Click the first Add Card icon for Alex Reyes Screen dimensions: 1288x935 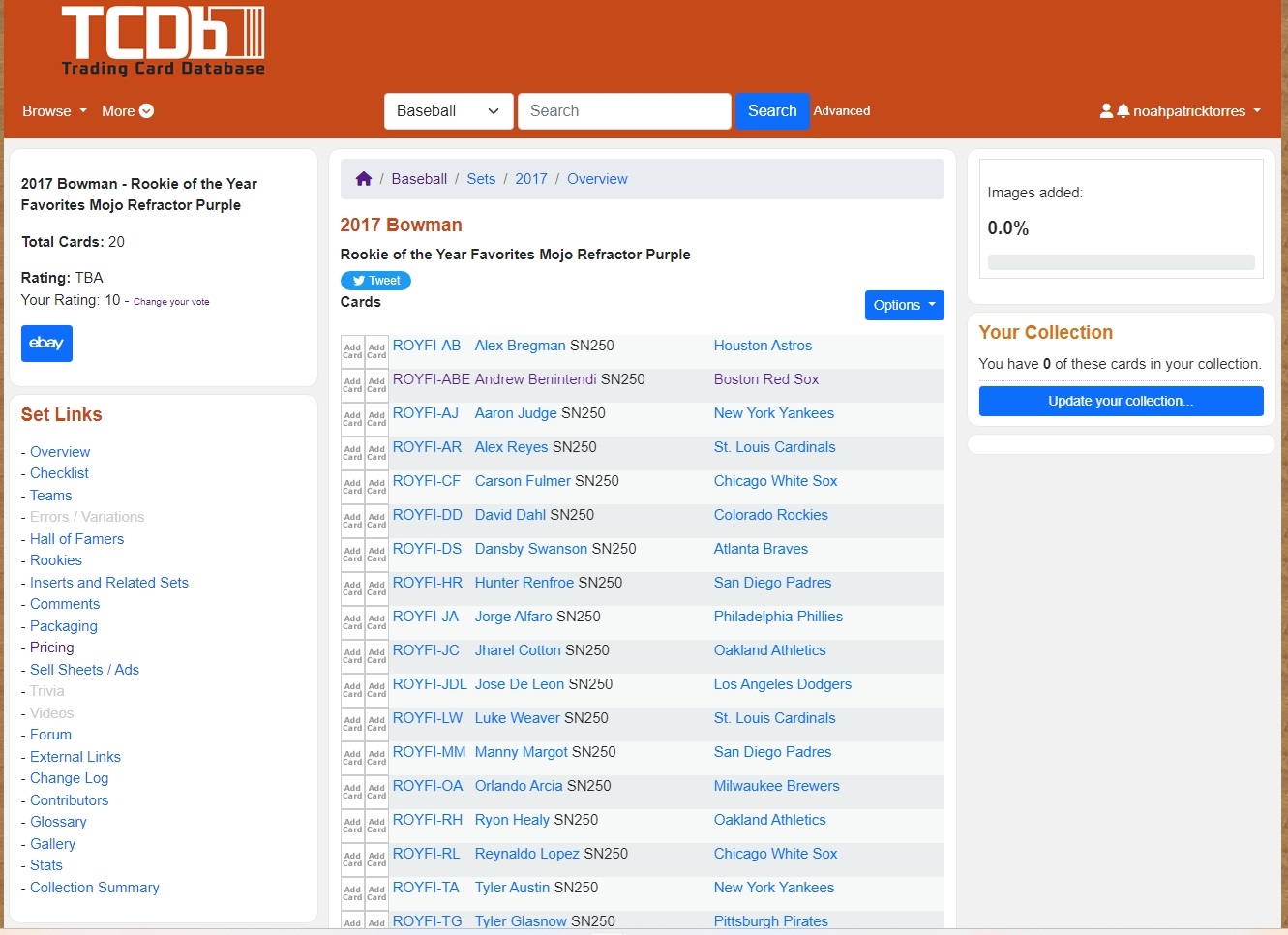[352, 453]
